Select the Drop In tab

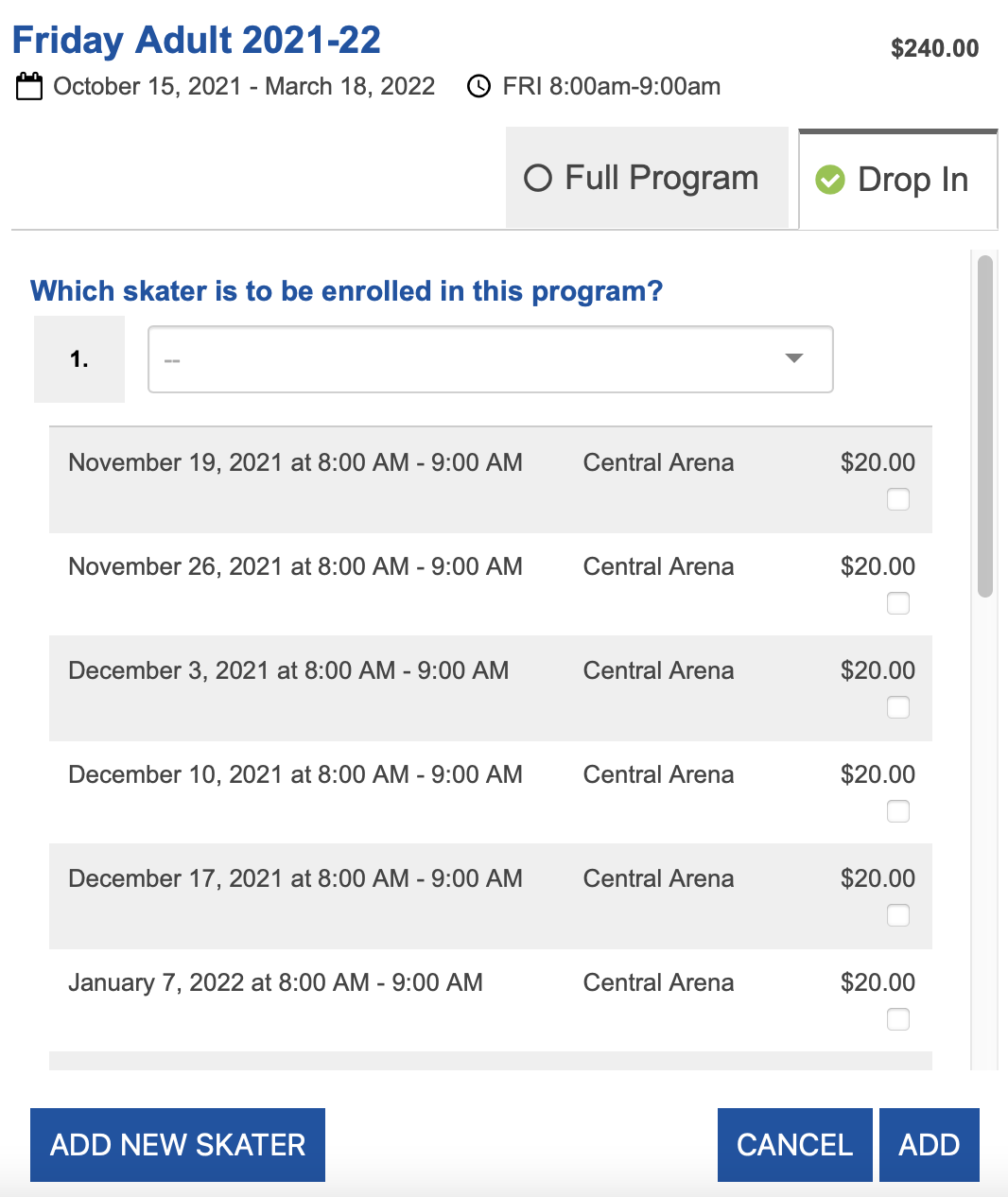[898, 179]
